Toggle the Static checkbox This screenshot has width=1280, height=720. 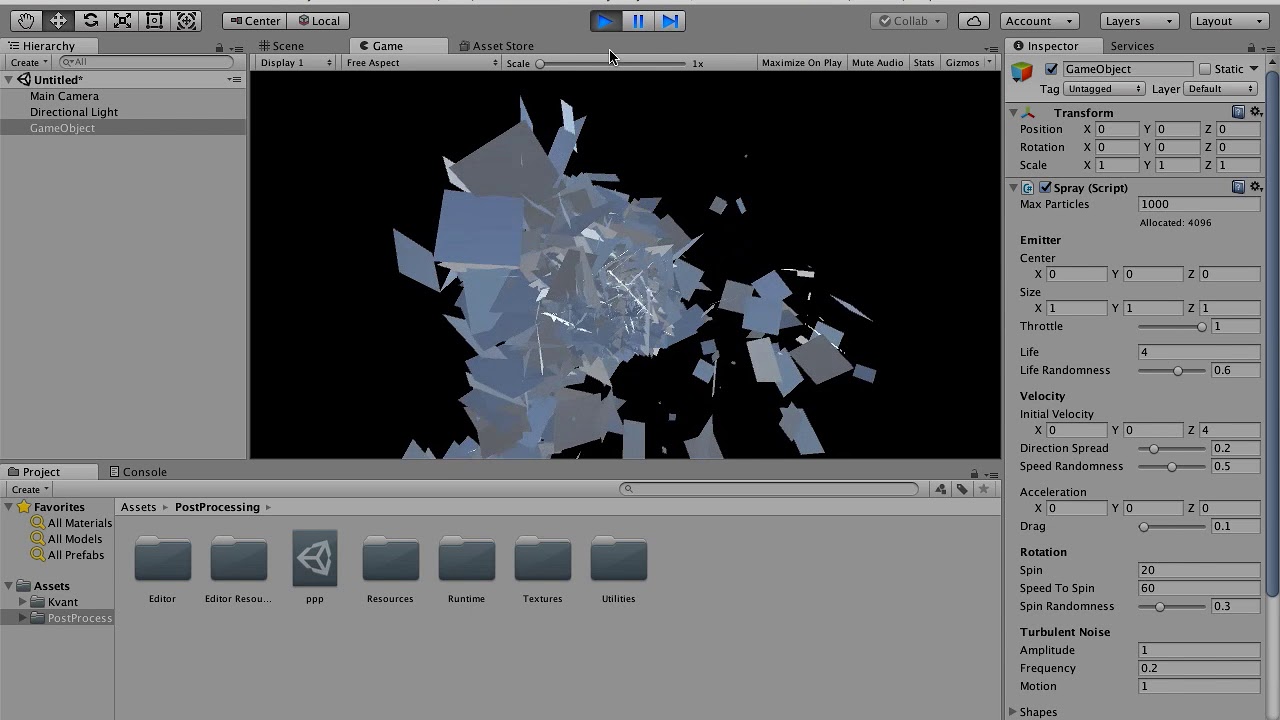pos(1205,69)
